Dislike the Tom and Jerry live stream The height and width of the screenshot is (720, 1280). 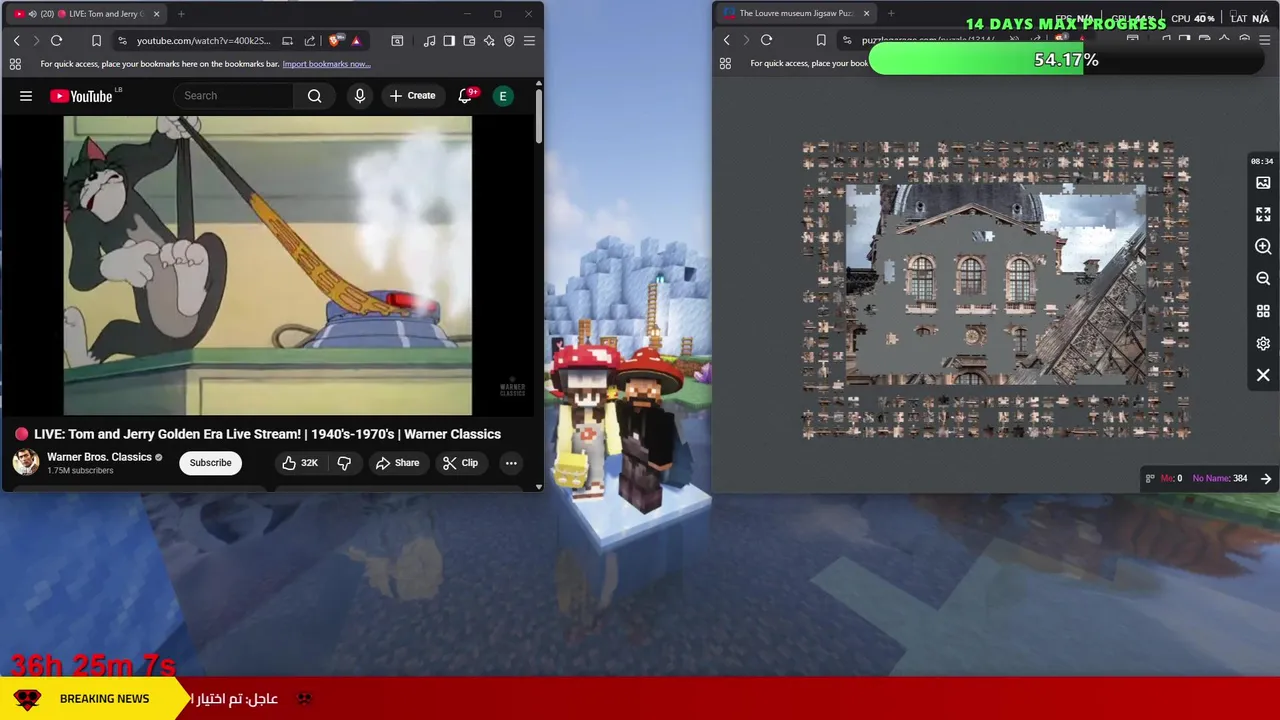[344, 463]
